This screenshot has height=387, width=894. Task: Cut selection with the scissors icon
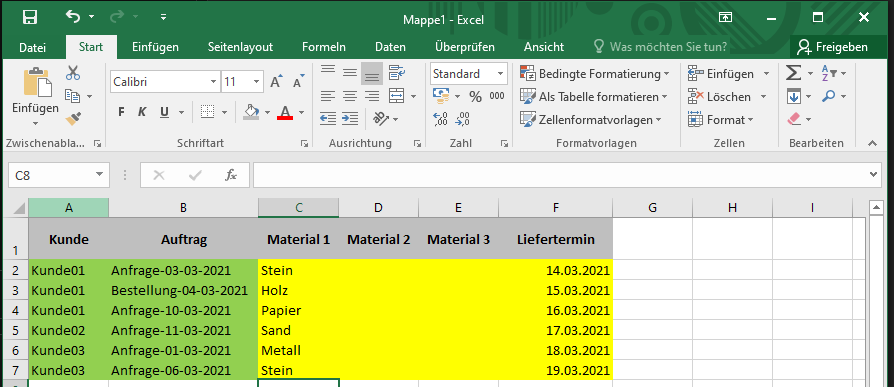73,73
